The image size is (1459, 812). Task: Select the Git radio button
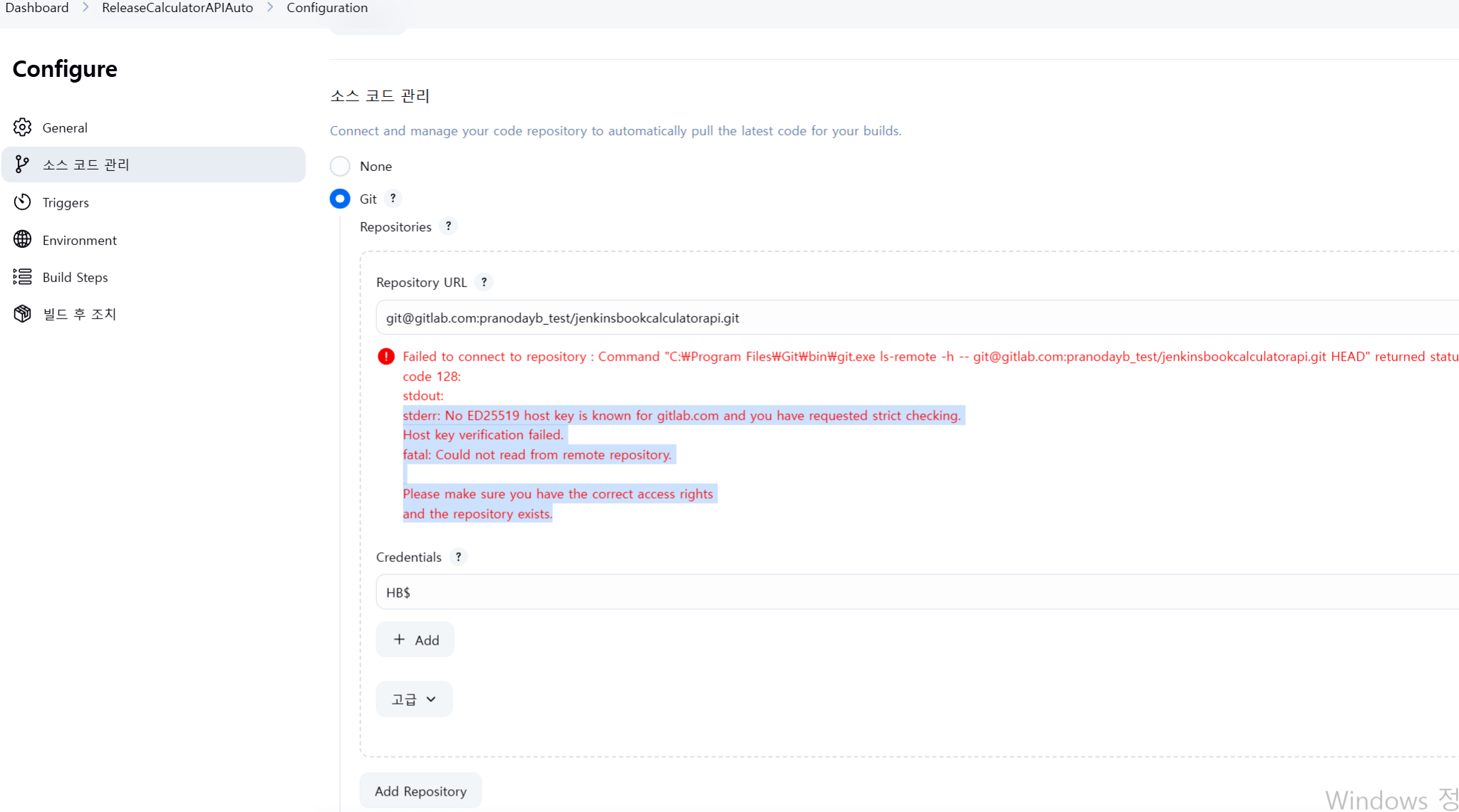(340, 199)
